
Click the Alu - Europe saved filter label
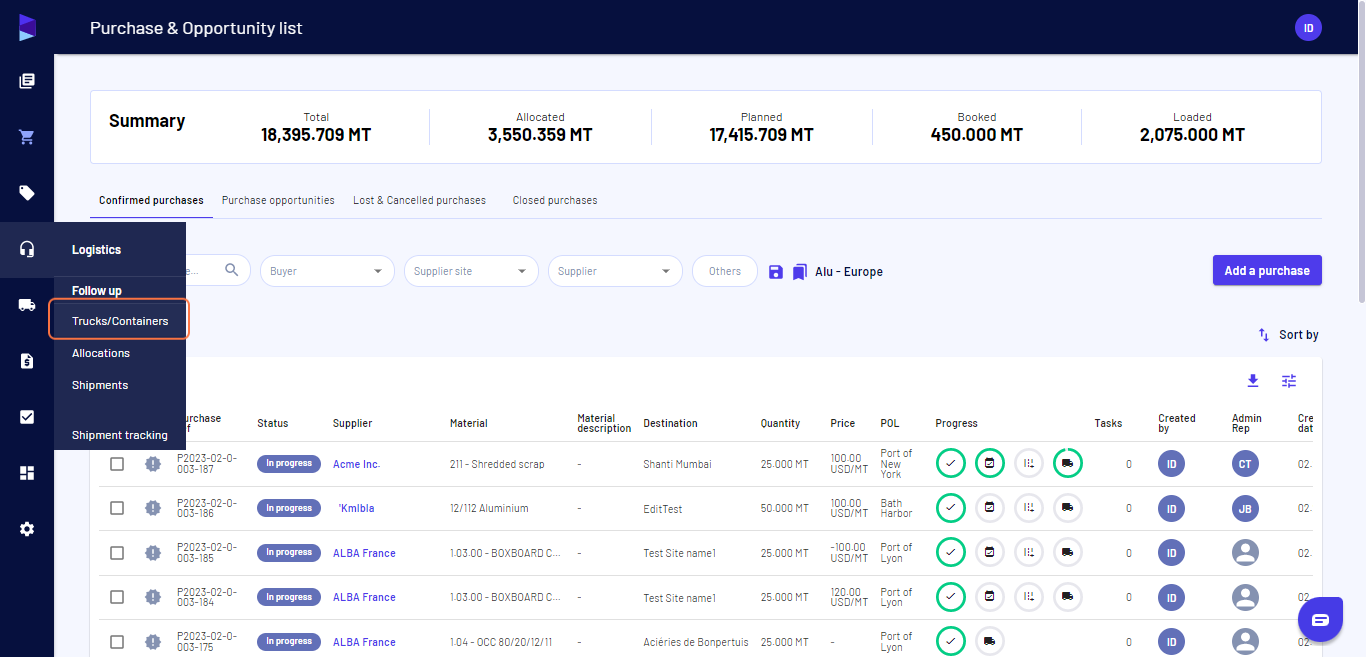(849, 272)
